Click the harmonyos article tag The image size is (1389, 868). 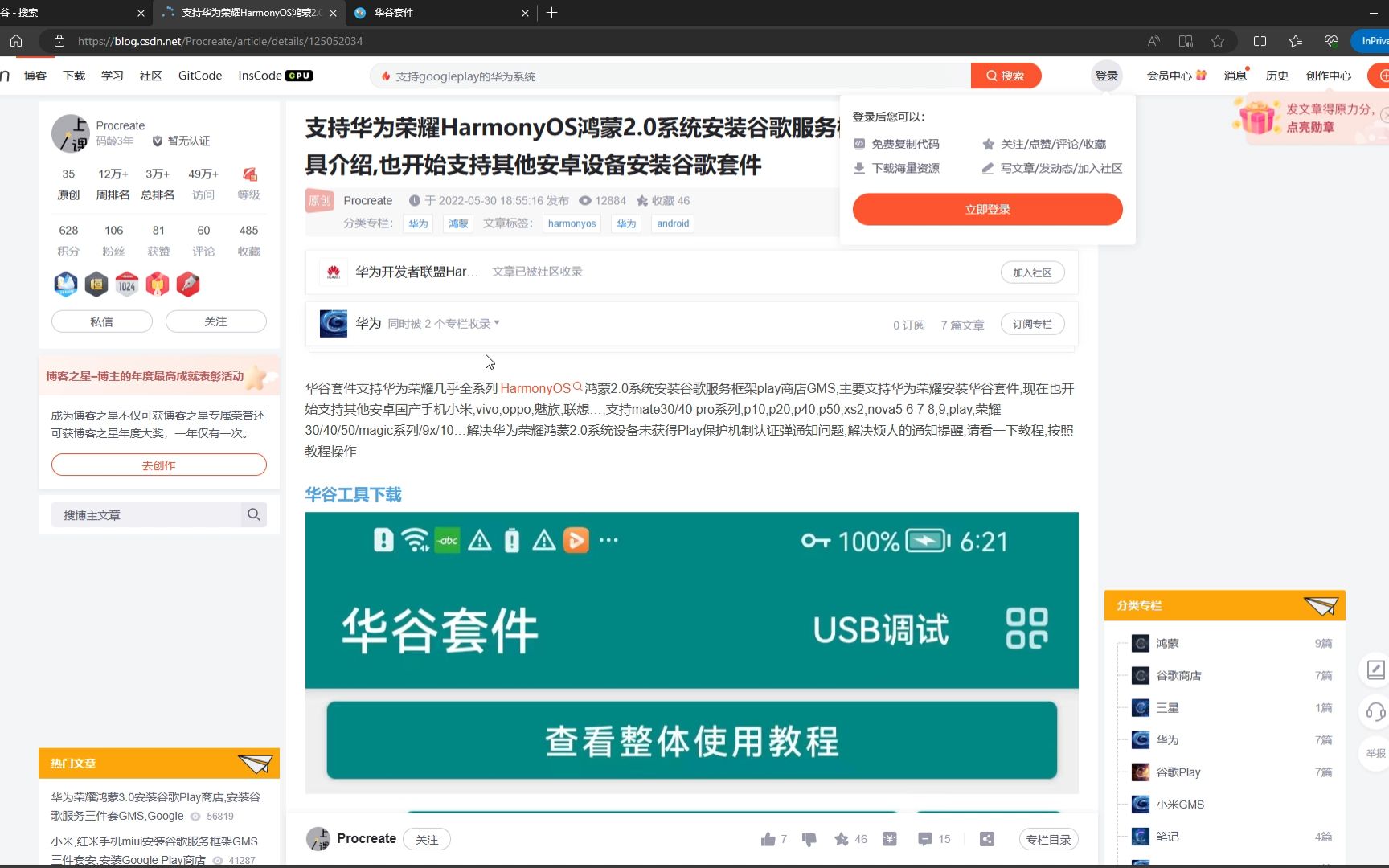572,223
